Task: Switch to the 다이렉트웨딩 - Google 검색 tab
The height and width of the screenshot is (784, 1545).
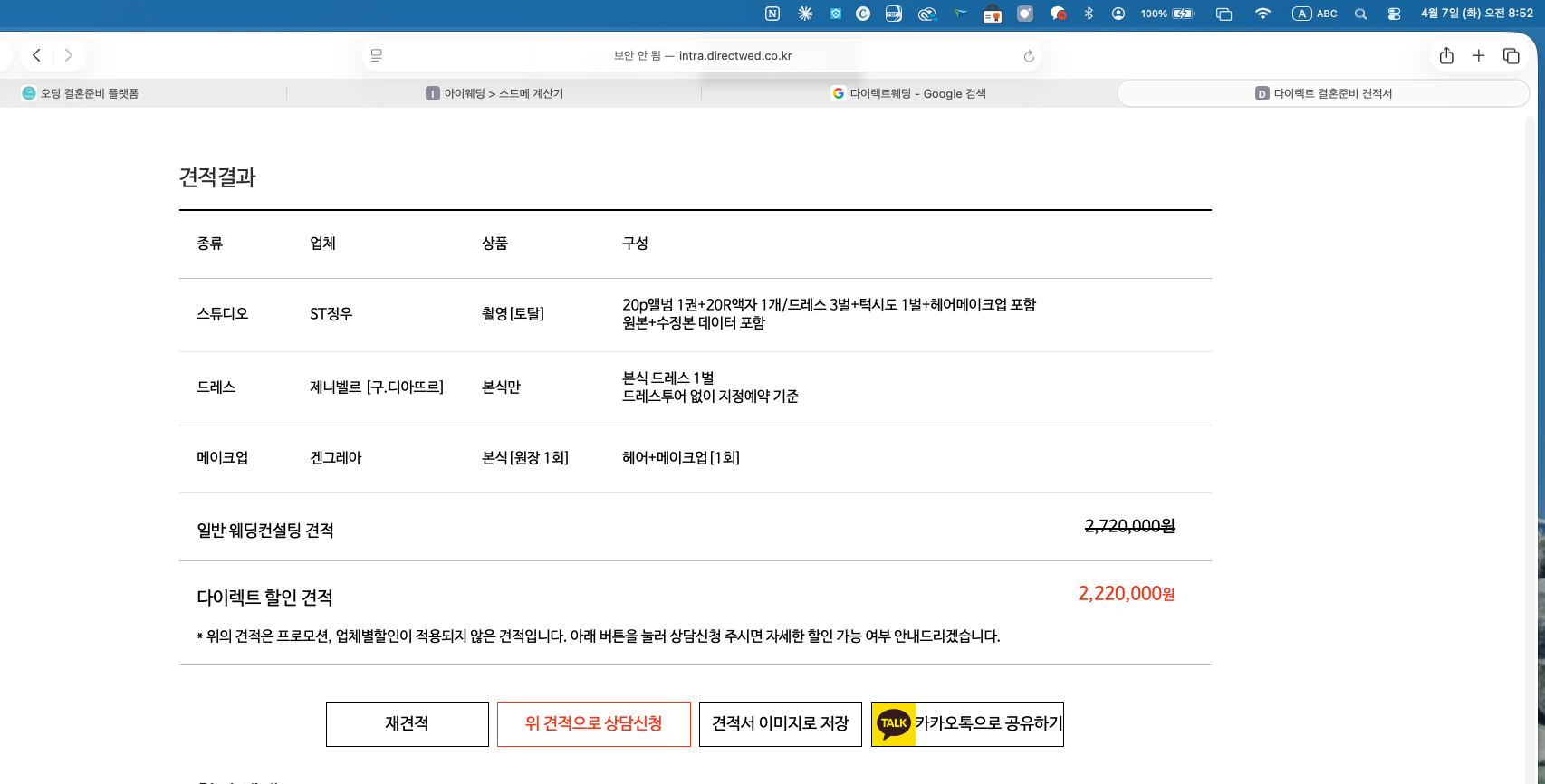Action: coord(909,93)
